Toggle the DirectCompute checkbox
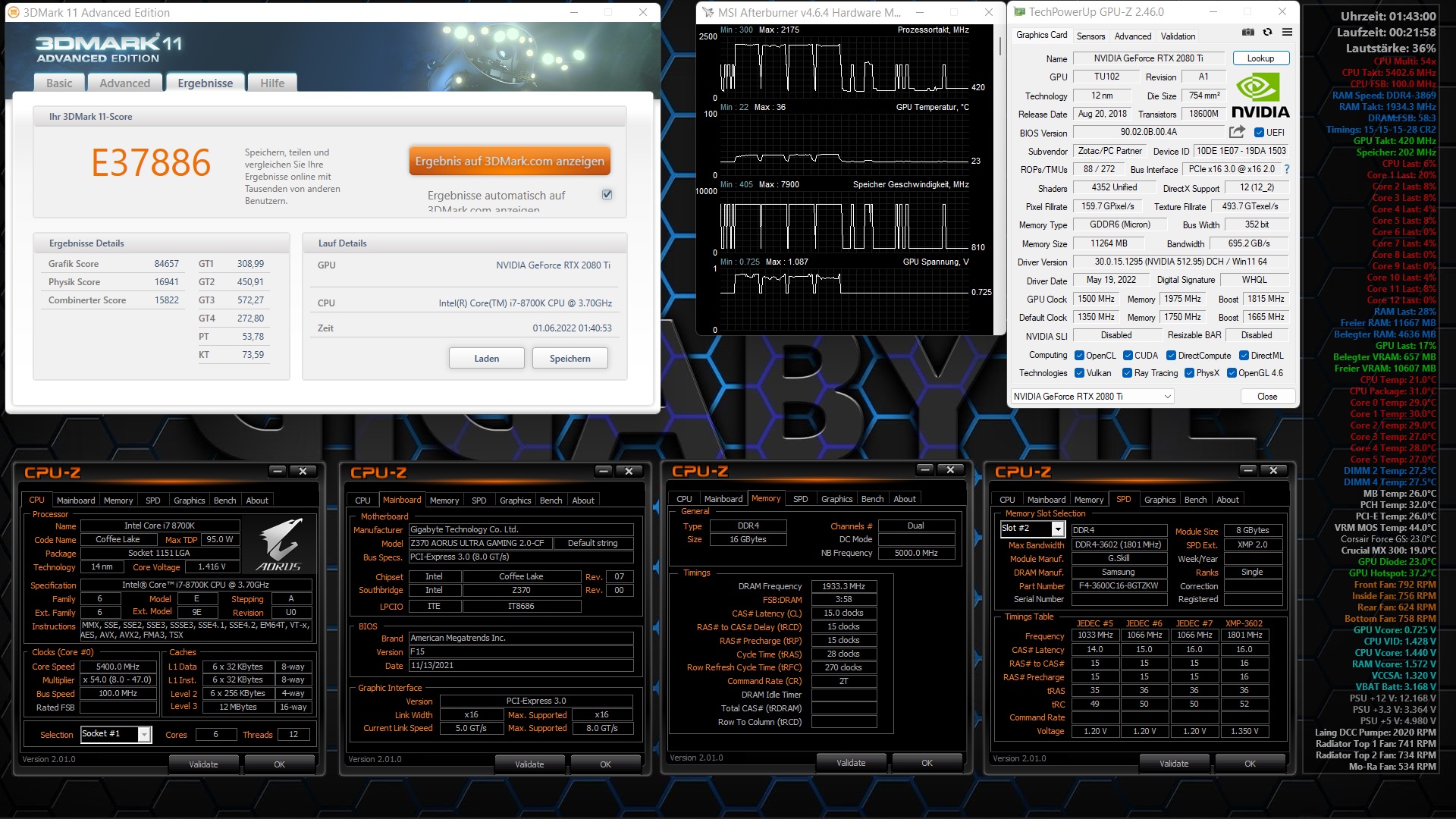Screen dimensions: 1456x819 [x=1171, y=356]
